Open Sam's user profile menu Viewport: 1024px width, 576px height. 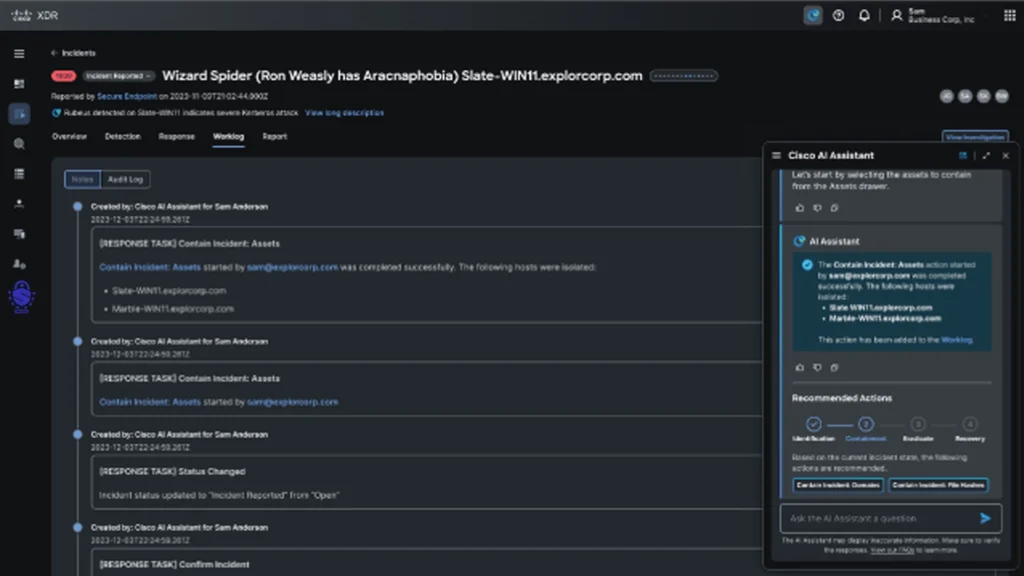pyautogui.click(x=933, y=15)
